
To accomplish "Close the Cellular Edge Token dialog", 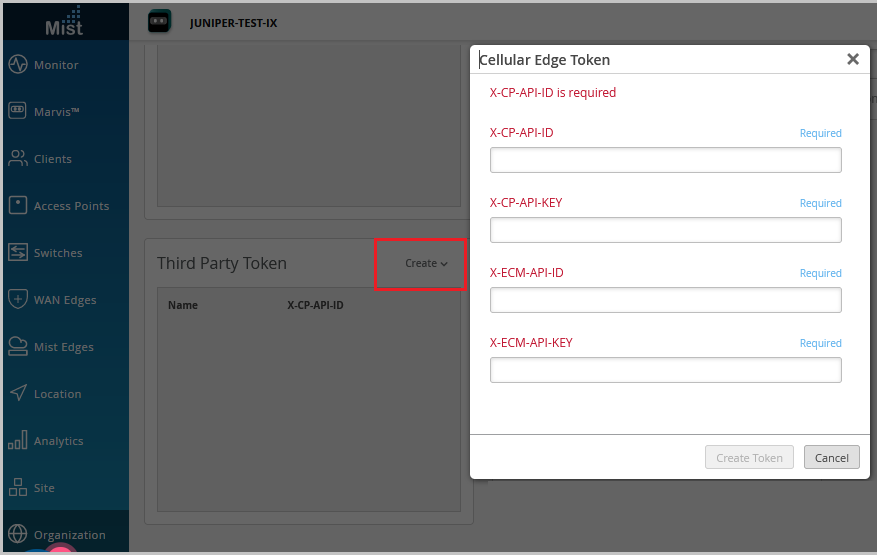I will tap(853, 59).
